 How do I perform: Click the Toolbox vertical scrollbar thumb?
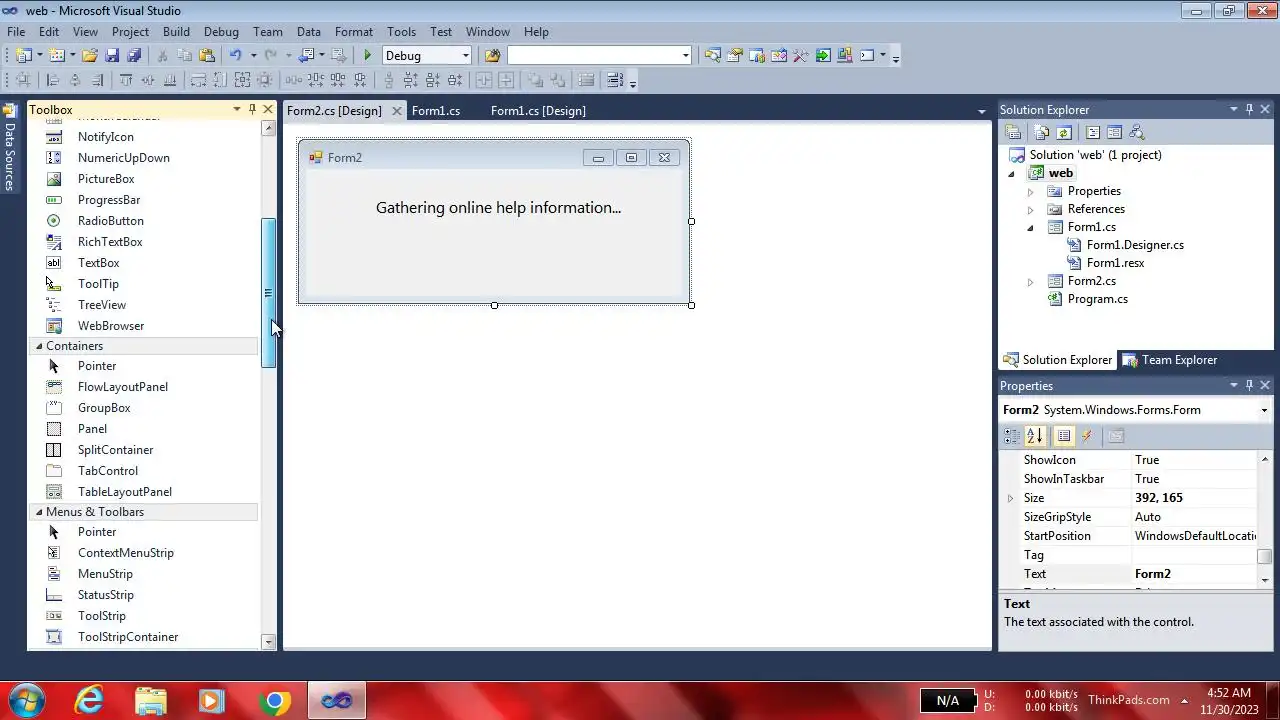pos(268,293)
